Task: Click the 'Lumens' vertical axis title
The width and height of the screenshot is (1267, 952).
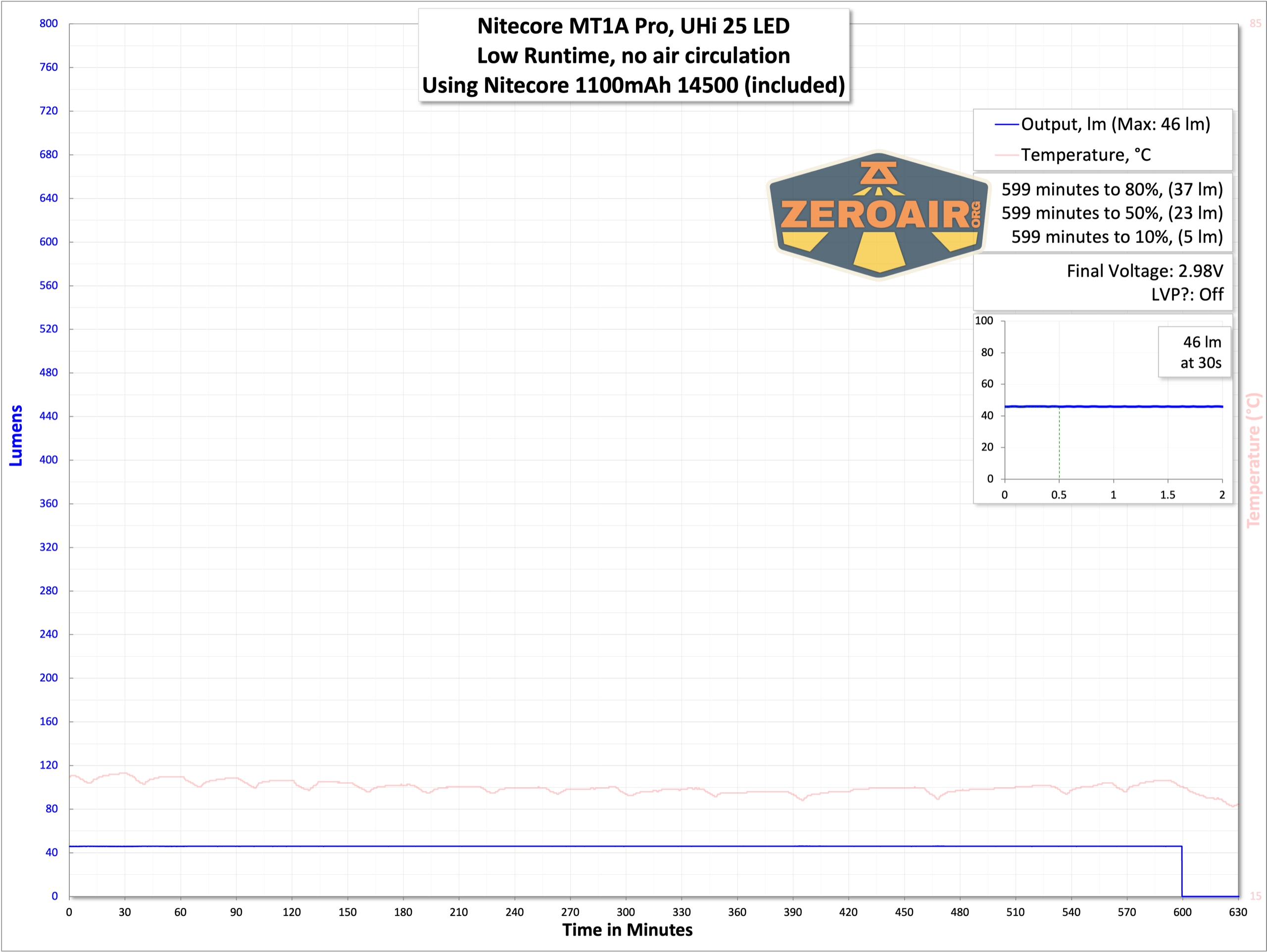Action: click(16, 435)
